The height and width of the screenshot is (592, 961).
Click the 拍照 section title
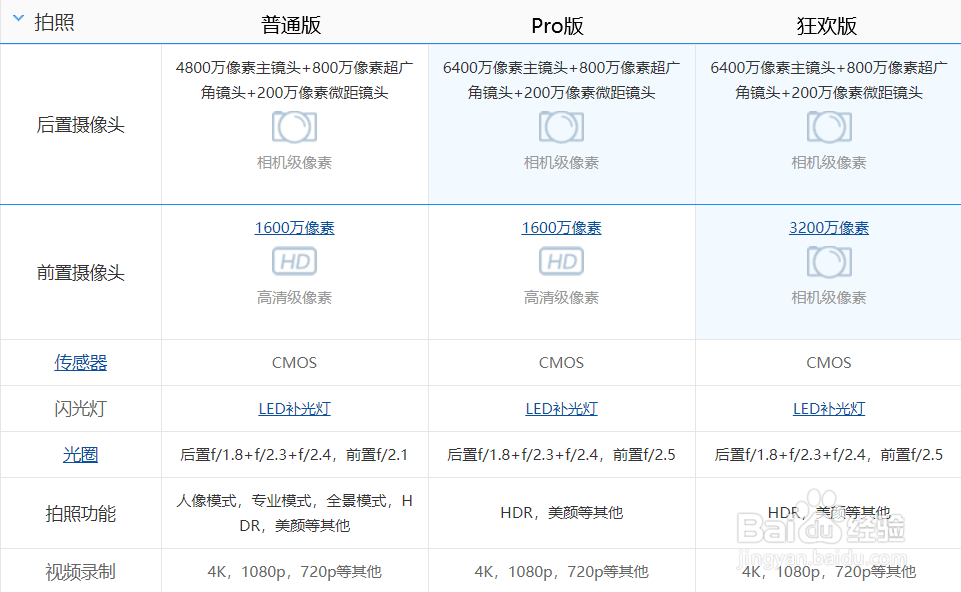coord(55,22)
